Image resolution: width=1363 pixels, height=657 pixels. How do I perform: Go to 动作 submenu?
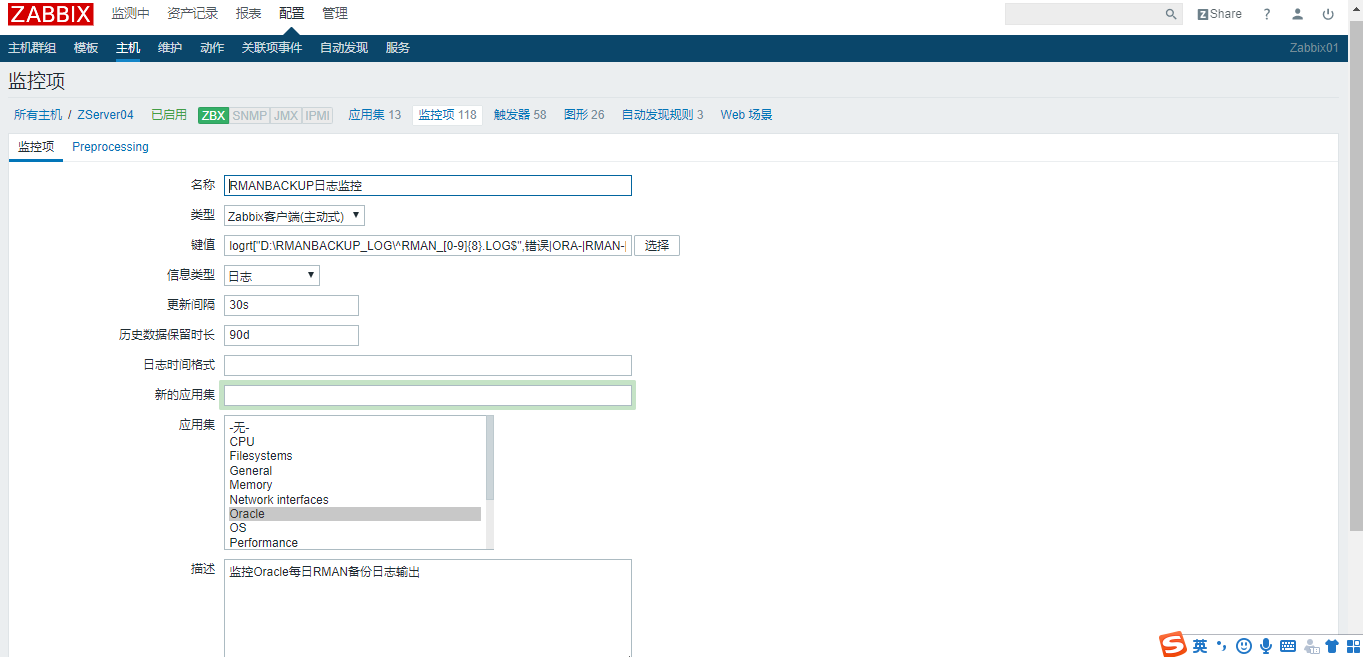212,48
